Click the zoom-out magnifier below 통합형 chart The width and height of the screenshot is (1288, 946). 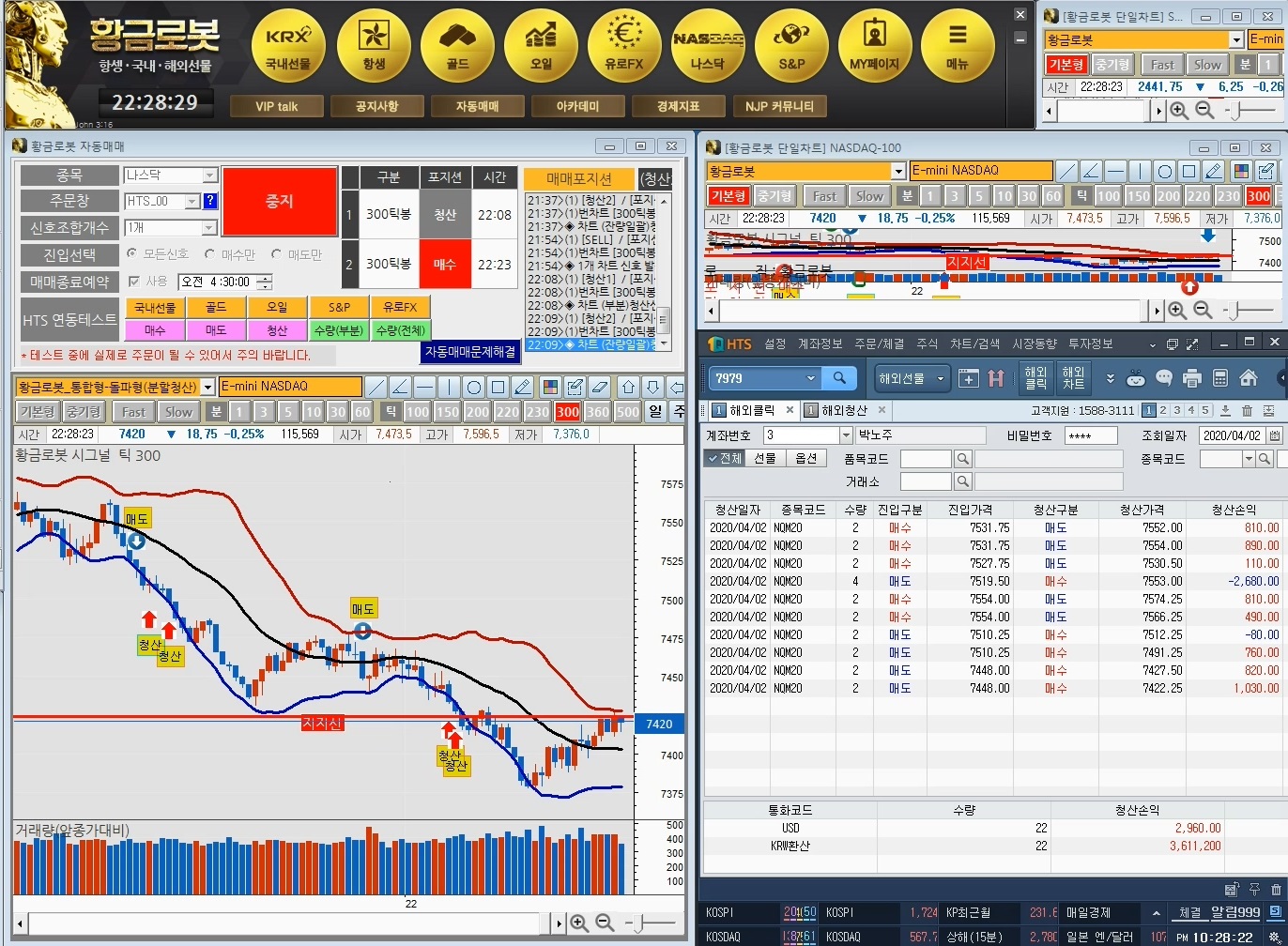605,923
